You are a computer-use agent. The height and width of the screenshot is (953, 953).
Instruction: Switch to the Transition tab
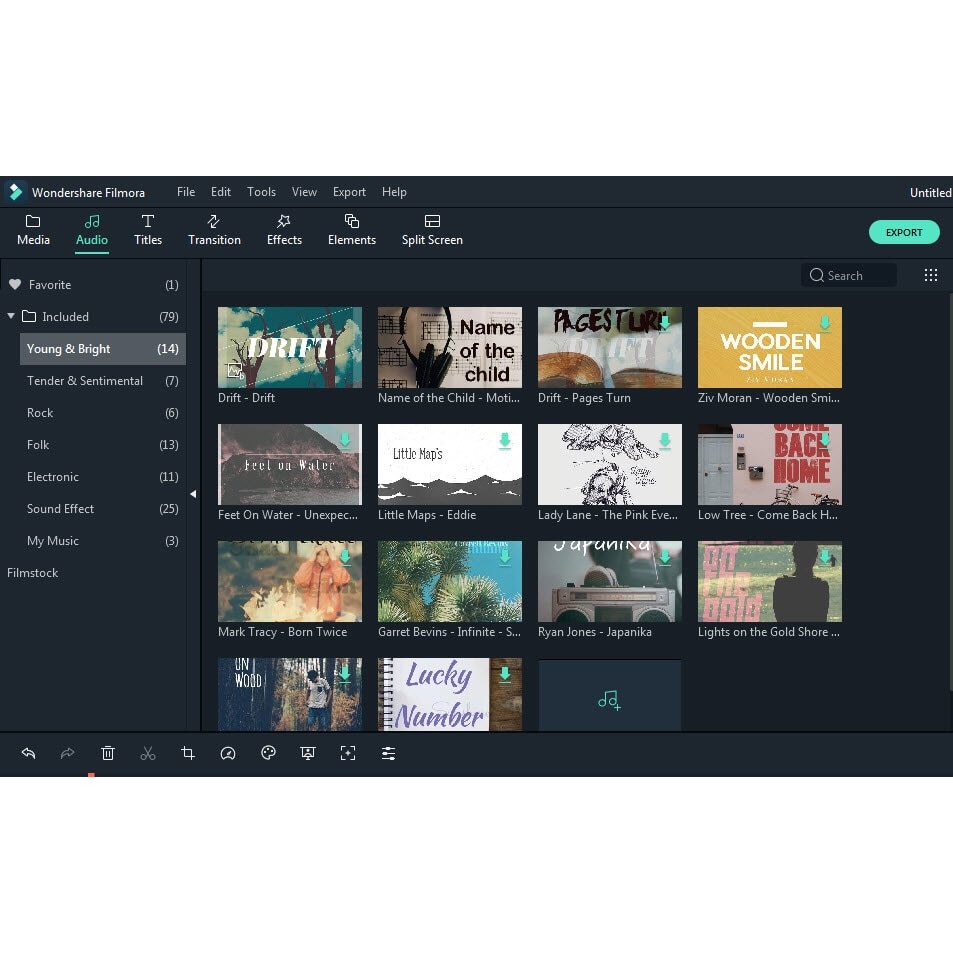tap(214, 229)
